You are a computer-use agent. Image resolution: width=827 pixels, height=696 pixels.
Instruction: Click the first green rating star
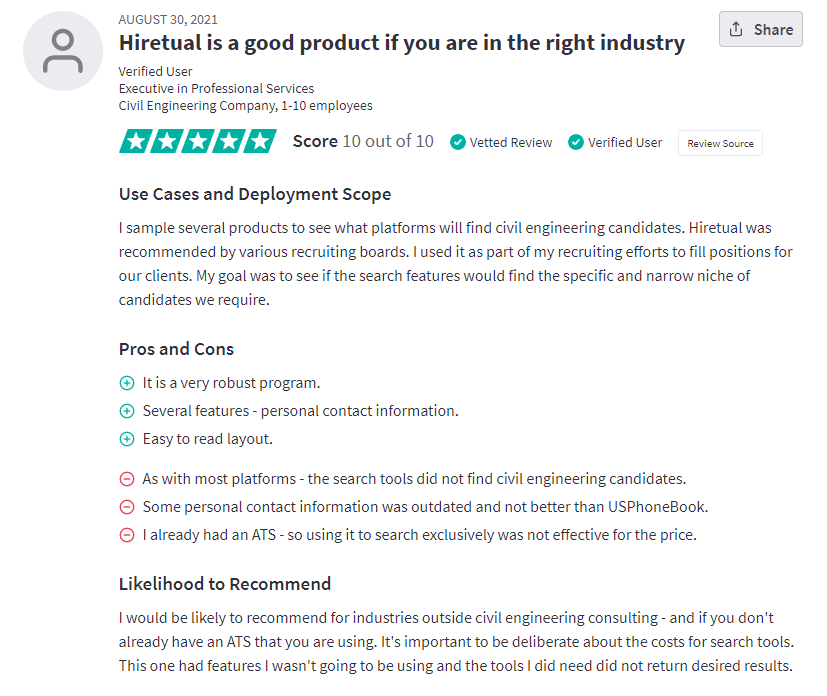[135, 141]
